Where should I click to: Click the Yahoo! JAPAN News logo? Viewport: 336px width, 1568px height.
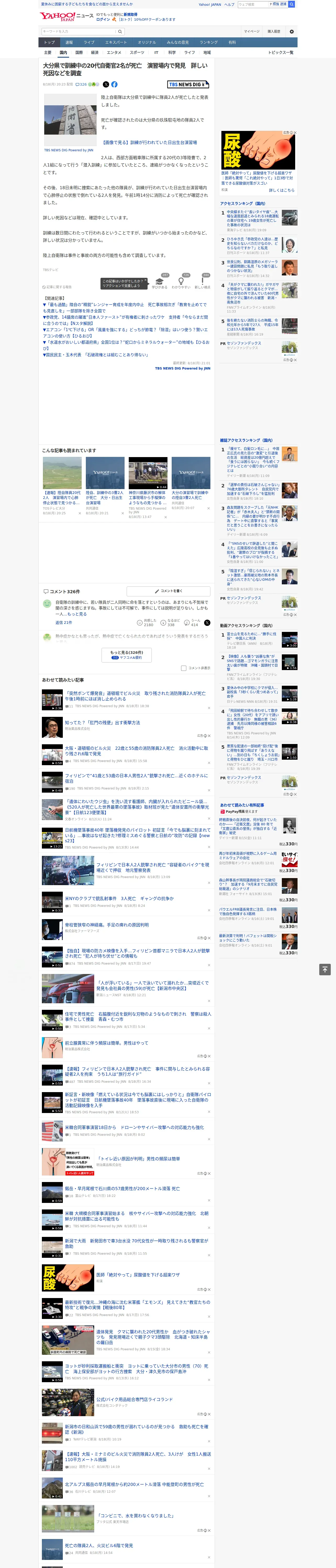[x=66, y=16]
